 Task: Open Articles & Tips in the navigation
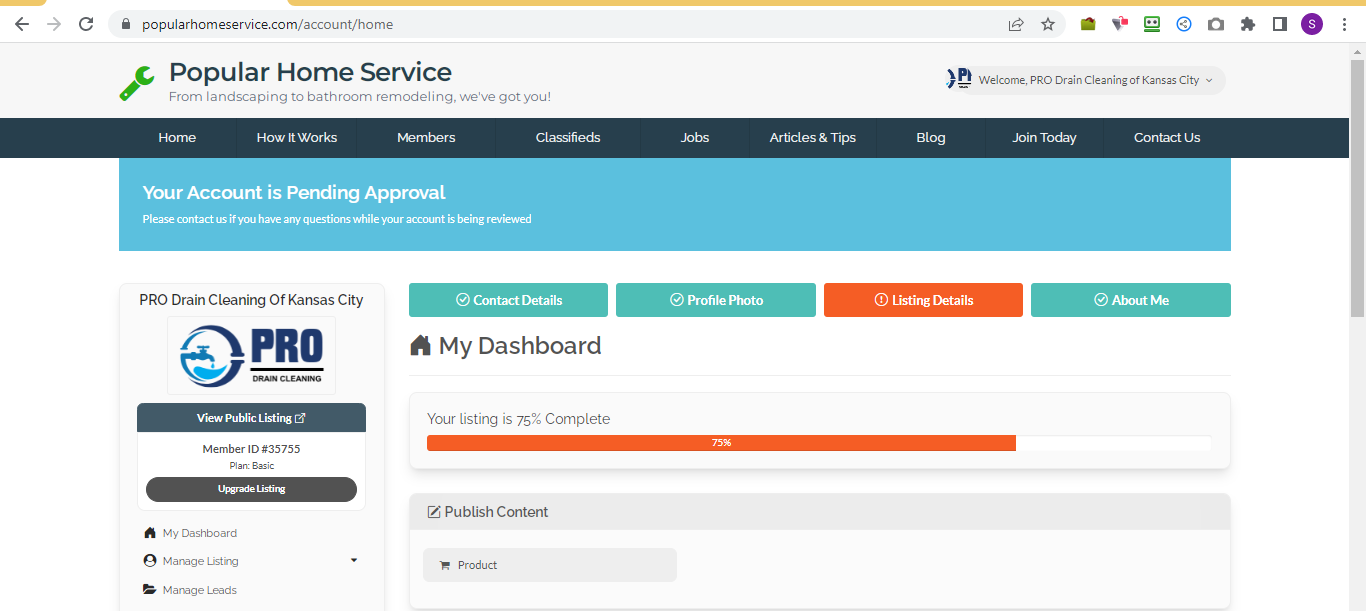(813, 138)
